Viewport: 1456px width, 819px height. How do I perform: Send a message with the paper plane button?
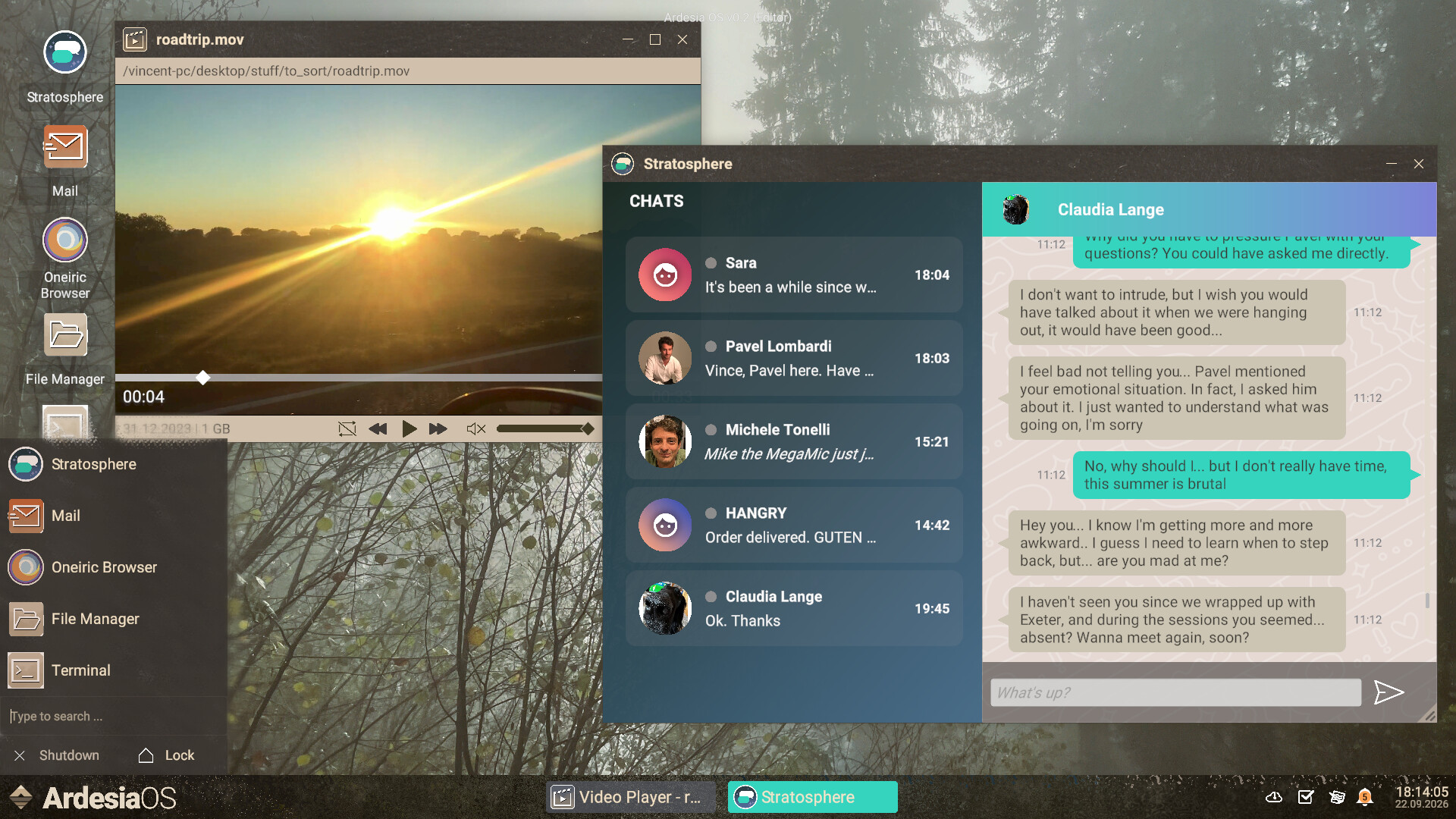1389,692
